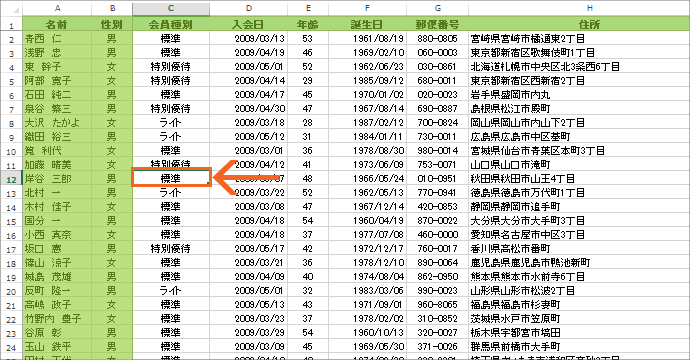Select column C header
Image resolution: width=690 pixels, height=360 pixels.
pos(171,8)
